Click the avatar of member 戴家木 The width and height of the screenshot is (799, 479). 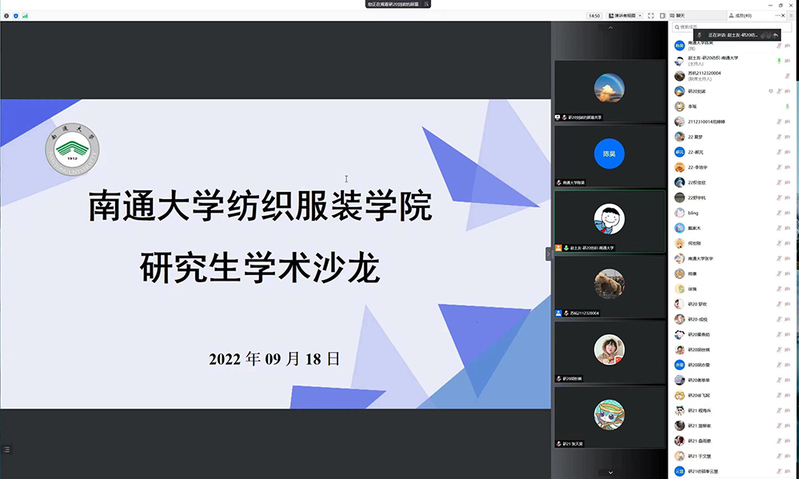tap(679, 228)
